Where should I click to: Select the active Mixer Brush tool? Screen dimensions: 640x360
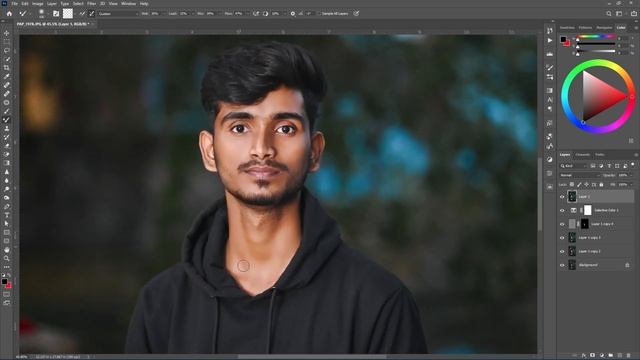click(7, 120)
